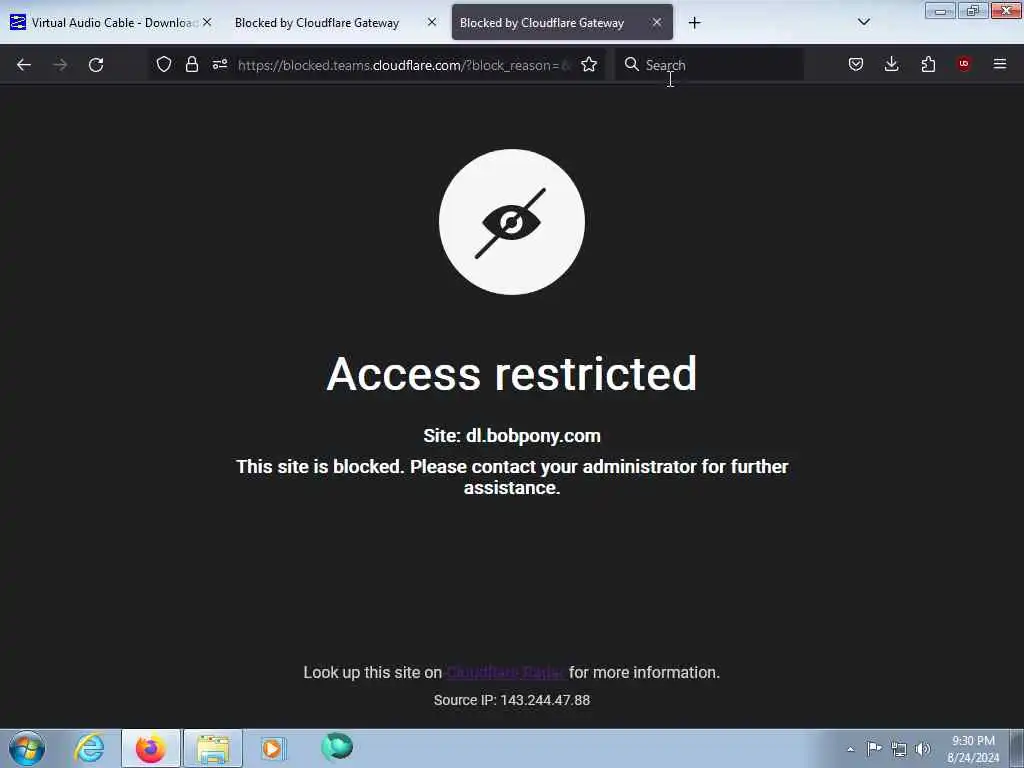Open the uBlock Origin extension icon

click(964, 64)
